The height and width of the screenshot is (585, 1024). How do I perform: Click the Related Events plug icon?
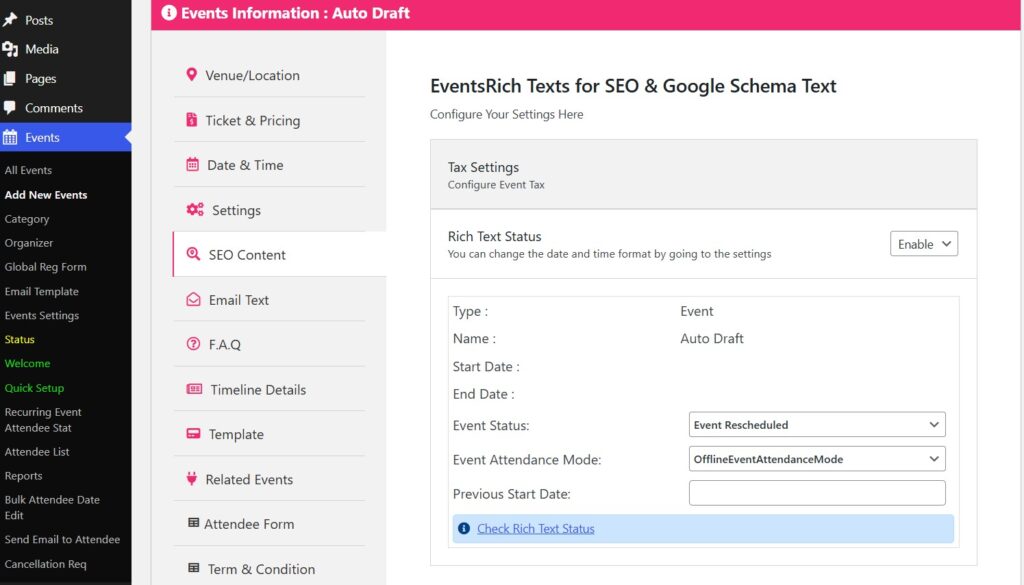pyautogui.click(x=191, y=479)
